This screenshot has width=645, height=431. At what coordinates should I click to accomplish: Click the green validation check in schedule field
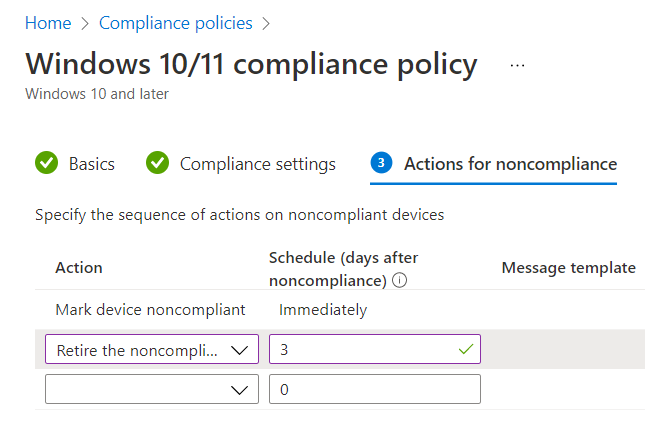point(466,350)
